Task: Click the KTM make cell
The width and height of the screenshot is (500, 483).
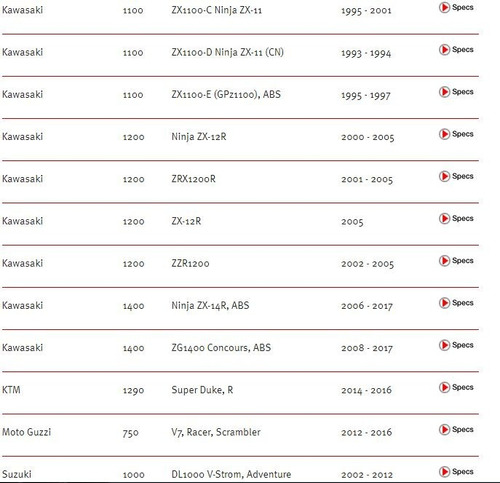Action: 11,390
